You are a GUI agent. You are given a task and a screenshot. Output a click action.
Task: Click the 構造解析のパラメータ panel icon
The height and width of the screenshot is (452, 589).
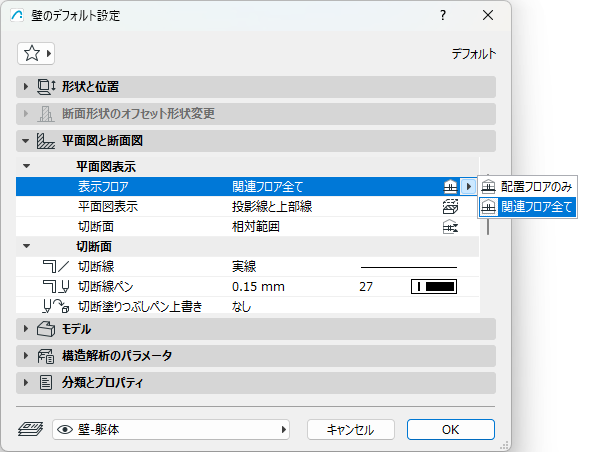[46, 356]
